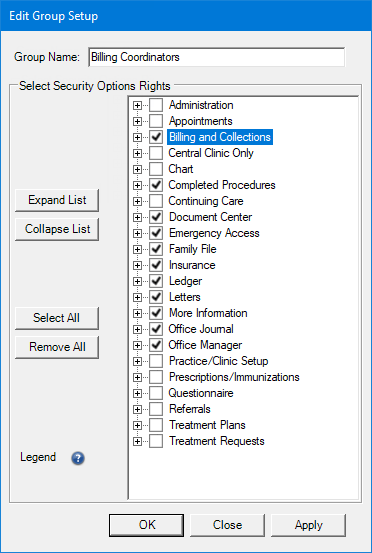Click the Collapse List button
372x553 pixels.
[x=57, y=229]
